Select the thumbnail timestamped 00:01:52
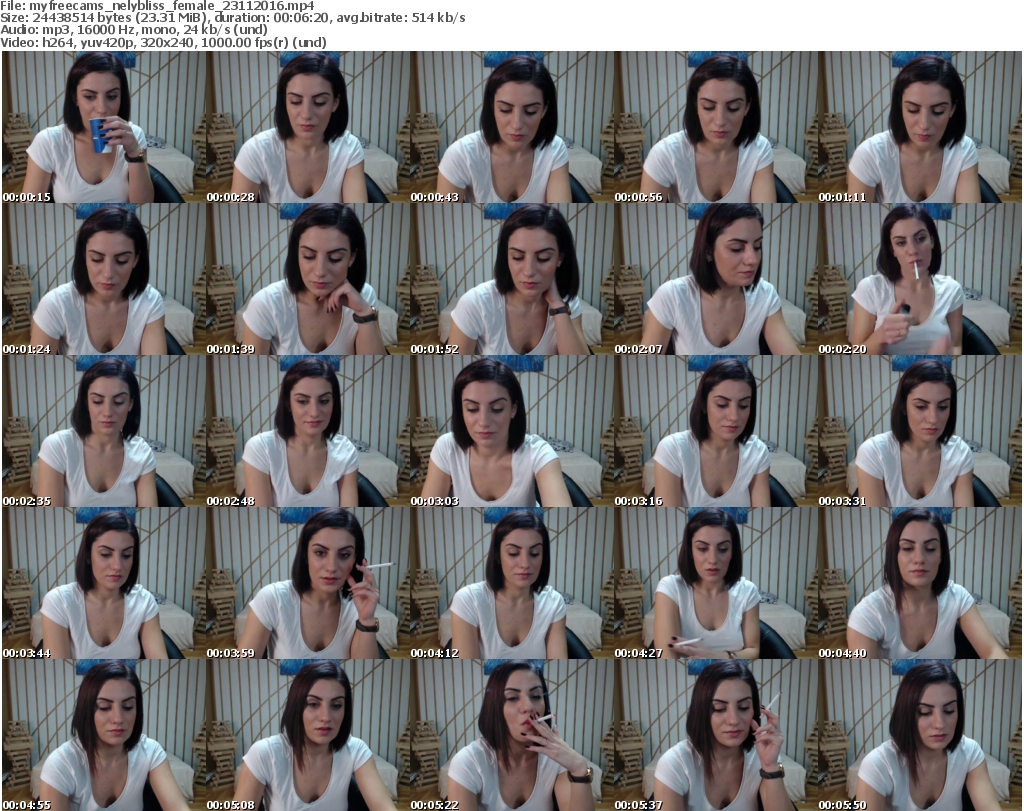 511,279
